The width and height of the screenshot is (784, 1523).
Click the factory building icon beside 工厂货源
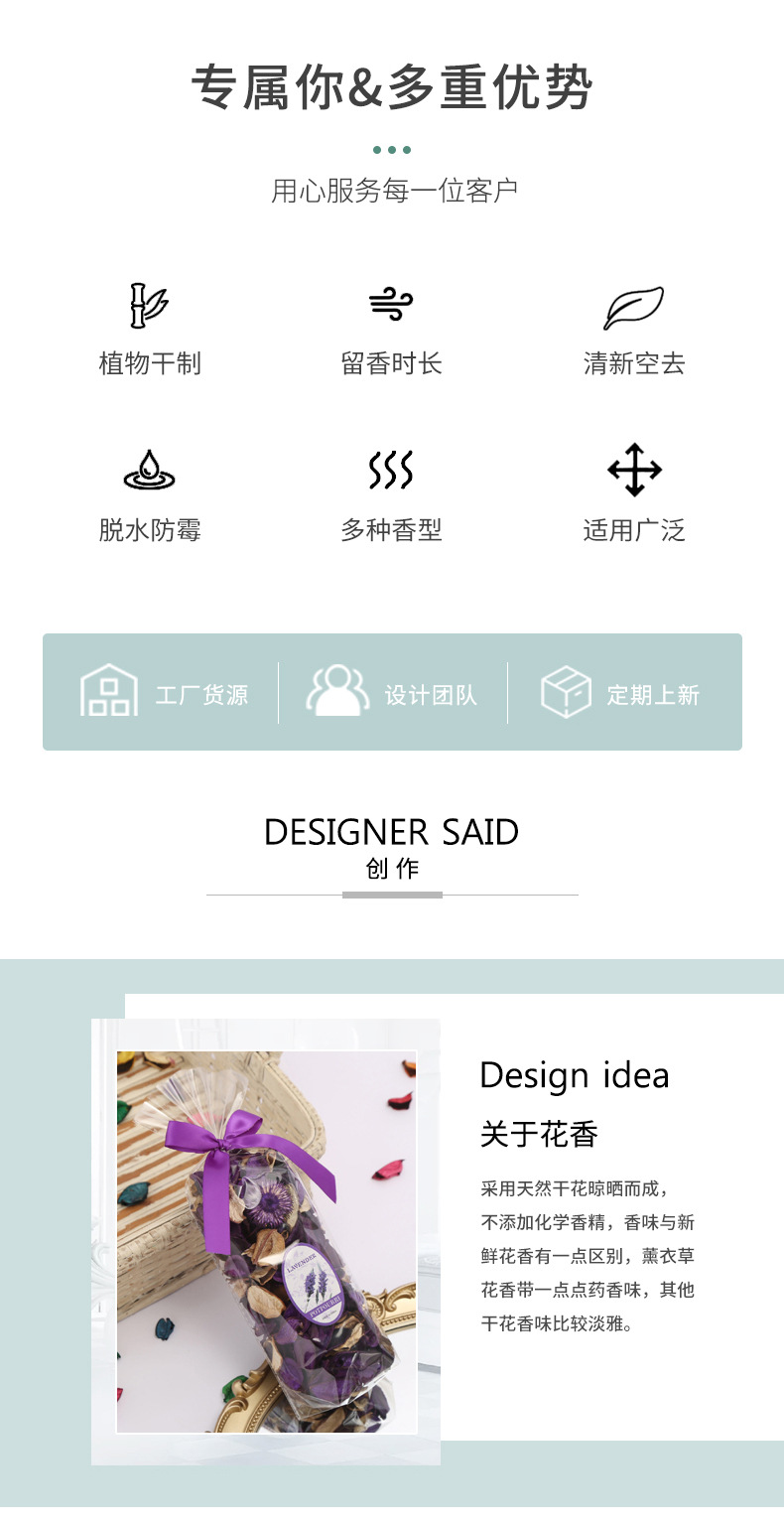point(109,690)
